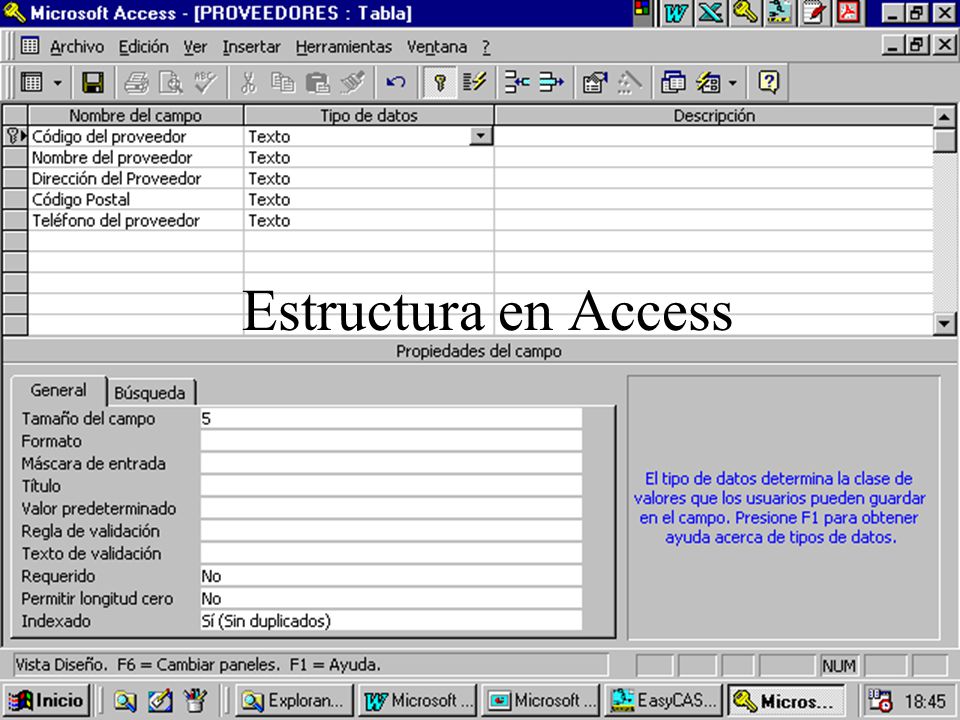
Task: Open the Edición menu
Action: point(143,47)
